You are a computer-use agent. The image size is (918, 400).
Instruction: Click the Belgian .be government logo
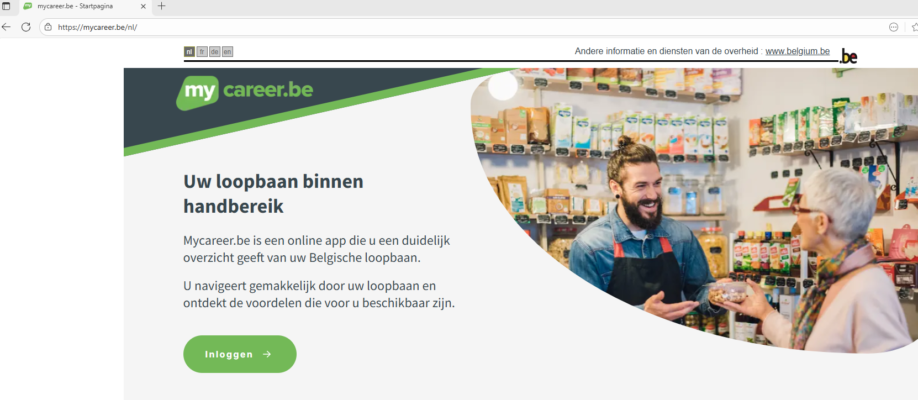(848, 56)
